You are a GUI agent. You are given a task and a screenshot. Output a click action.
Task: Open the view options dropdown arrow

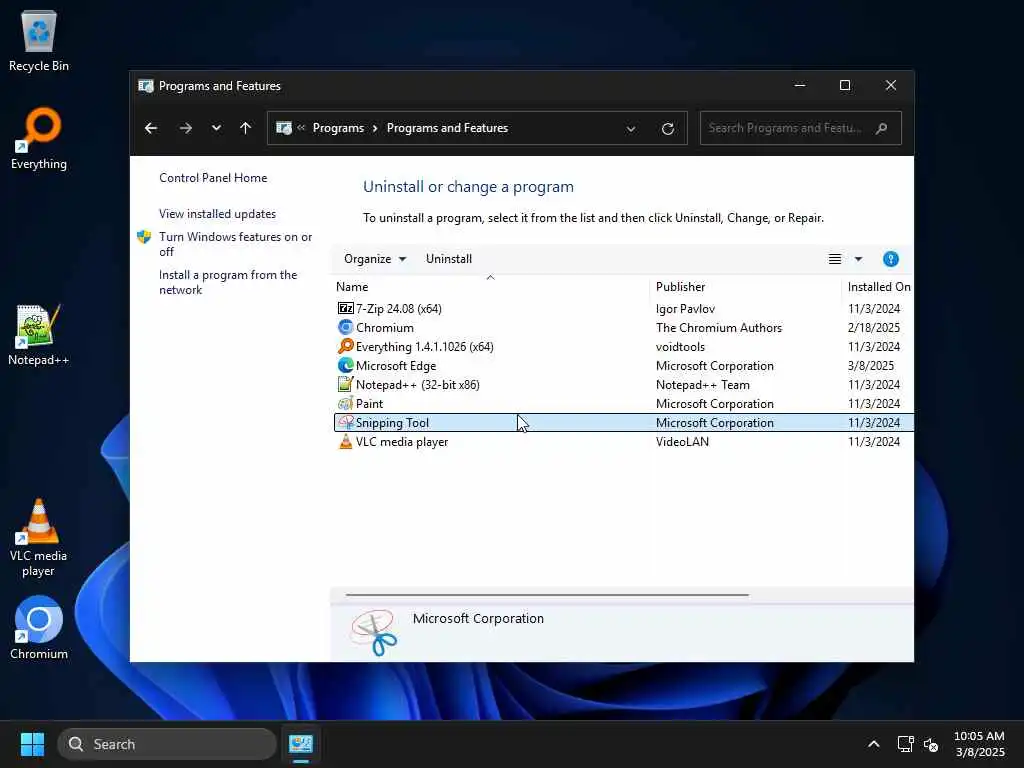[858, 259]
